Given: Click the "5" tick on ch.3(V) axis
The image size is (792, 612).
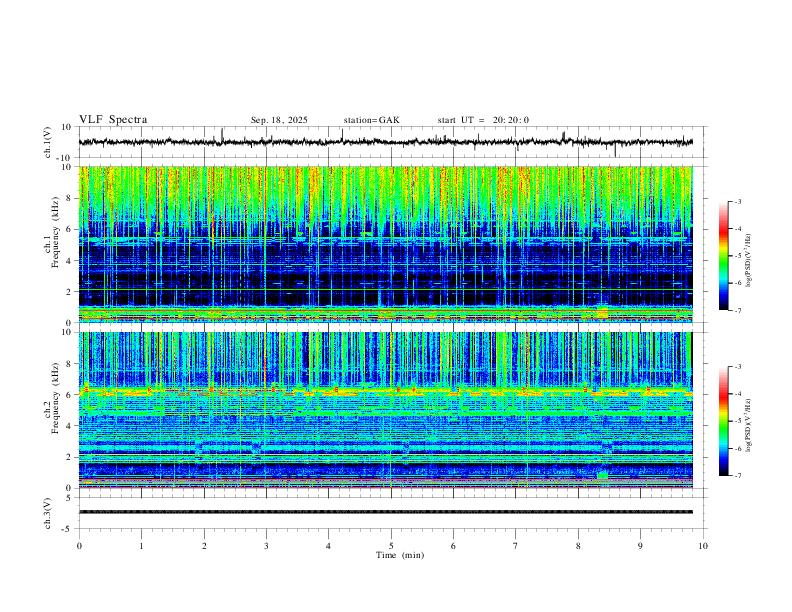Looking at the screenshot, I should coord(69,498).
